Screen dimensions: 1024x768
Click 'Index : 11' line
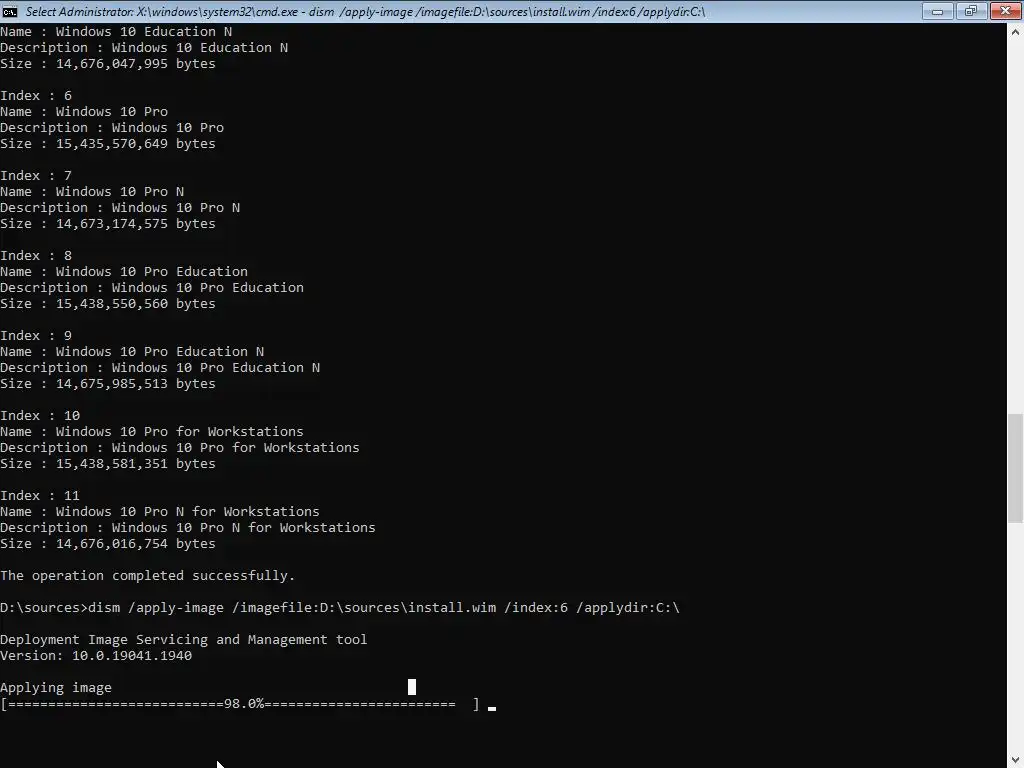click(40, 496)
